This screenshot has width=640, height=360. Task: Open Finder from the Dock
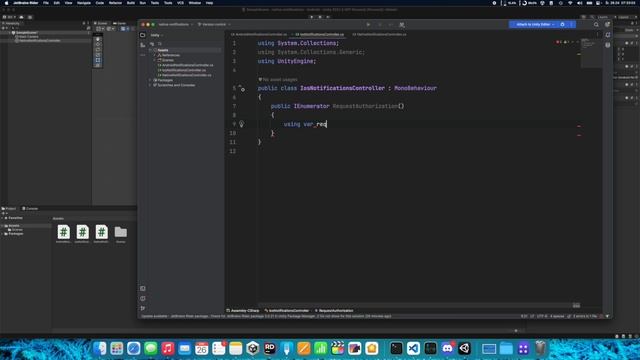point(100,348)
